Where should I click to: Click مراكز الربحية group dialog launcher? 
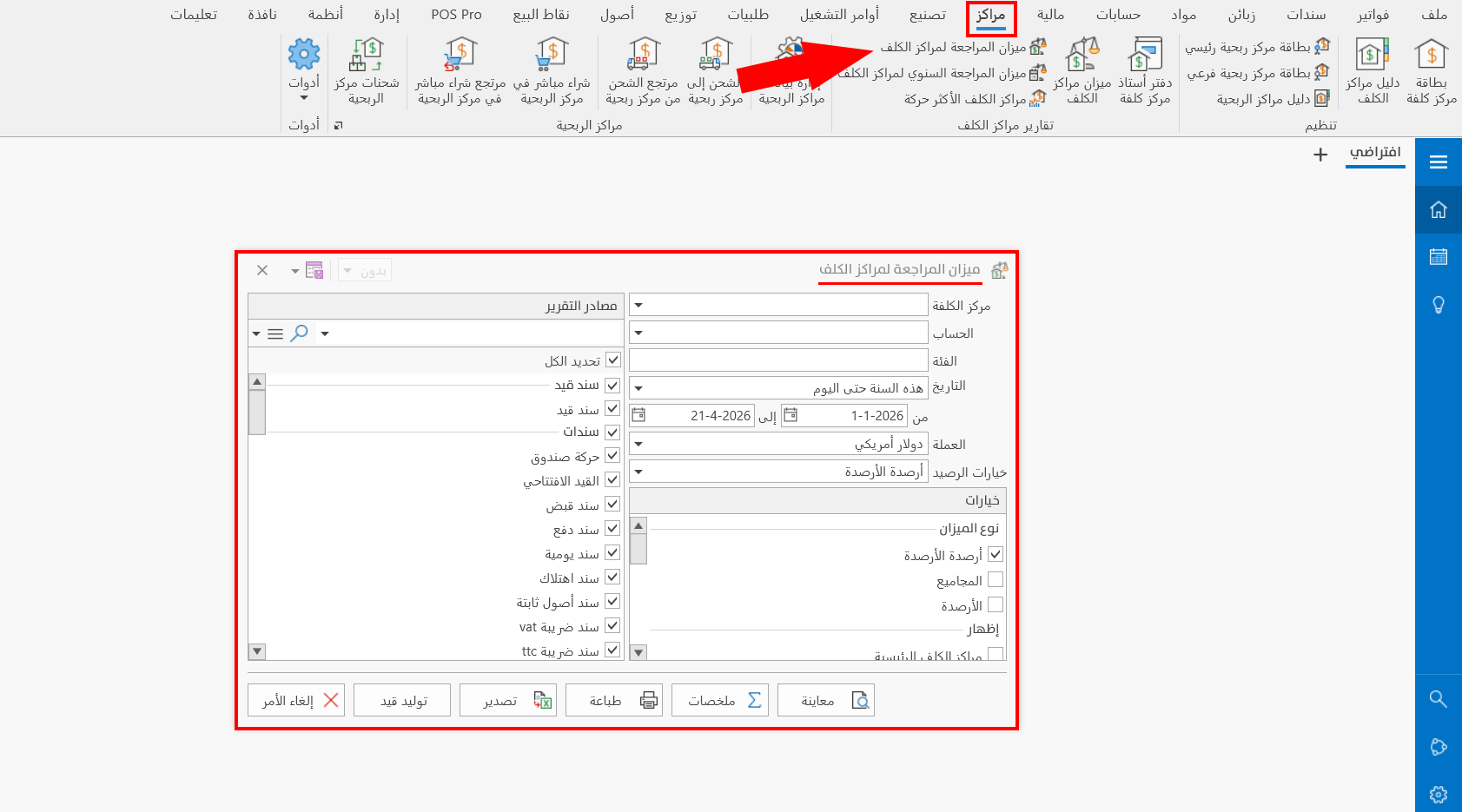[339, 126]
